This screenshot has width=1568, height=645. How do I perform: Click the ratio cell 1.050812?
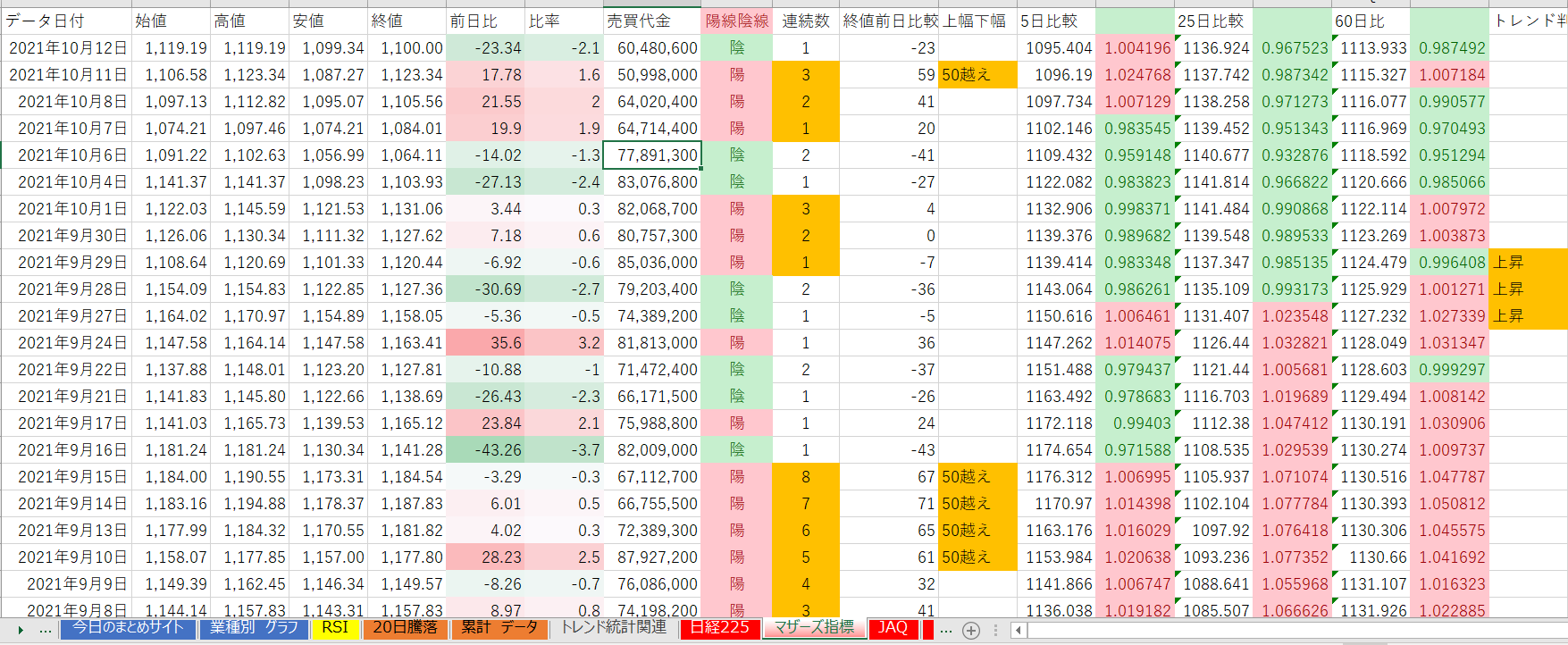coord(1448,504)
